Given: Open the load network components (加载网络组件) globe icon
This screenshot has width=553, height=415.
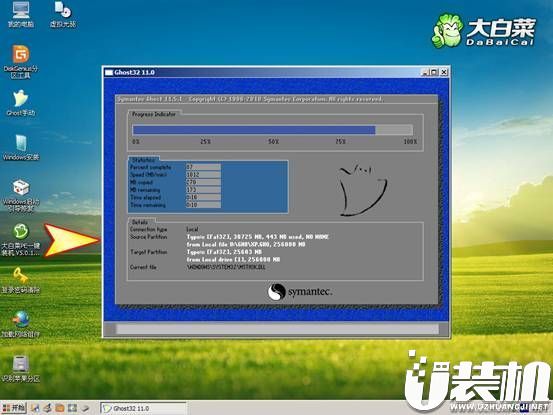Looking at the screenshot, I should coord(21,324).
